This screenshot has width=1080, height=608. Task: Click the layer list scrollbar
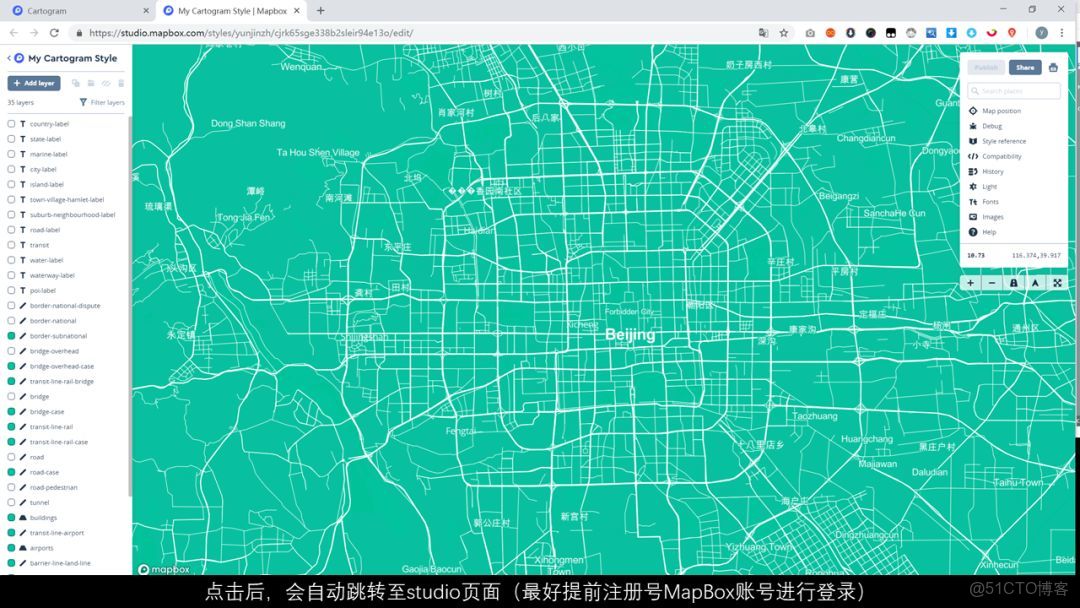click(x=130, y=306)
